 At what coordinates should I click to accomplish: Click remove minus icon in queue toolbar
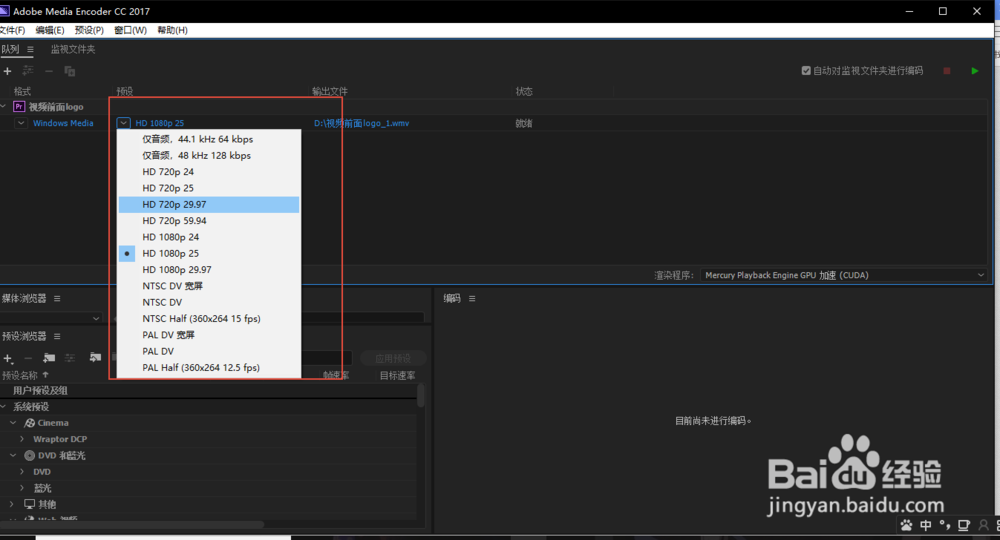click(x=48, y=71)
